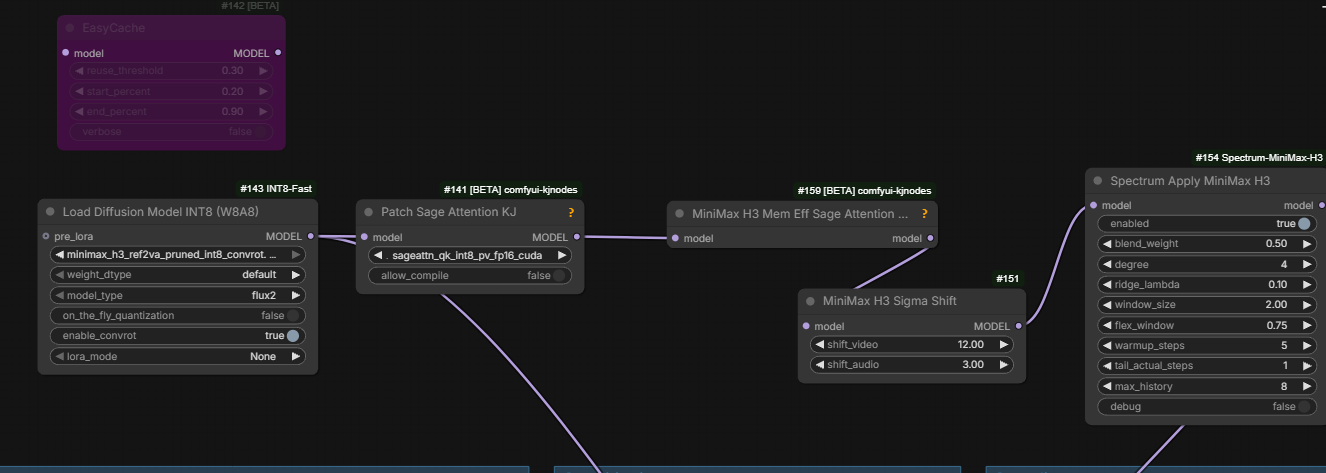Decrease end_percent in EasyCache node

[79, 112]
